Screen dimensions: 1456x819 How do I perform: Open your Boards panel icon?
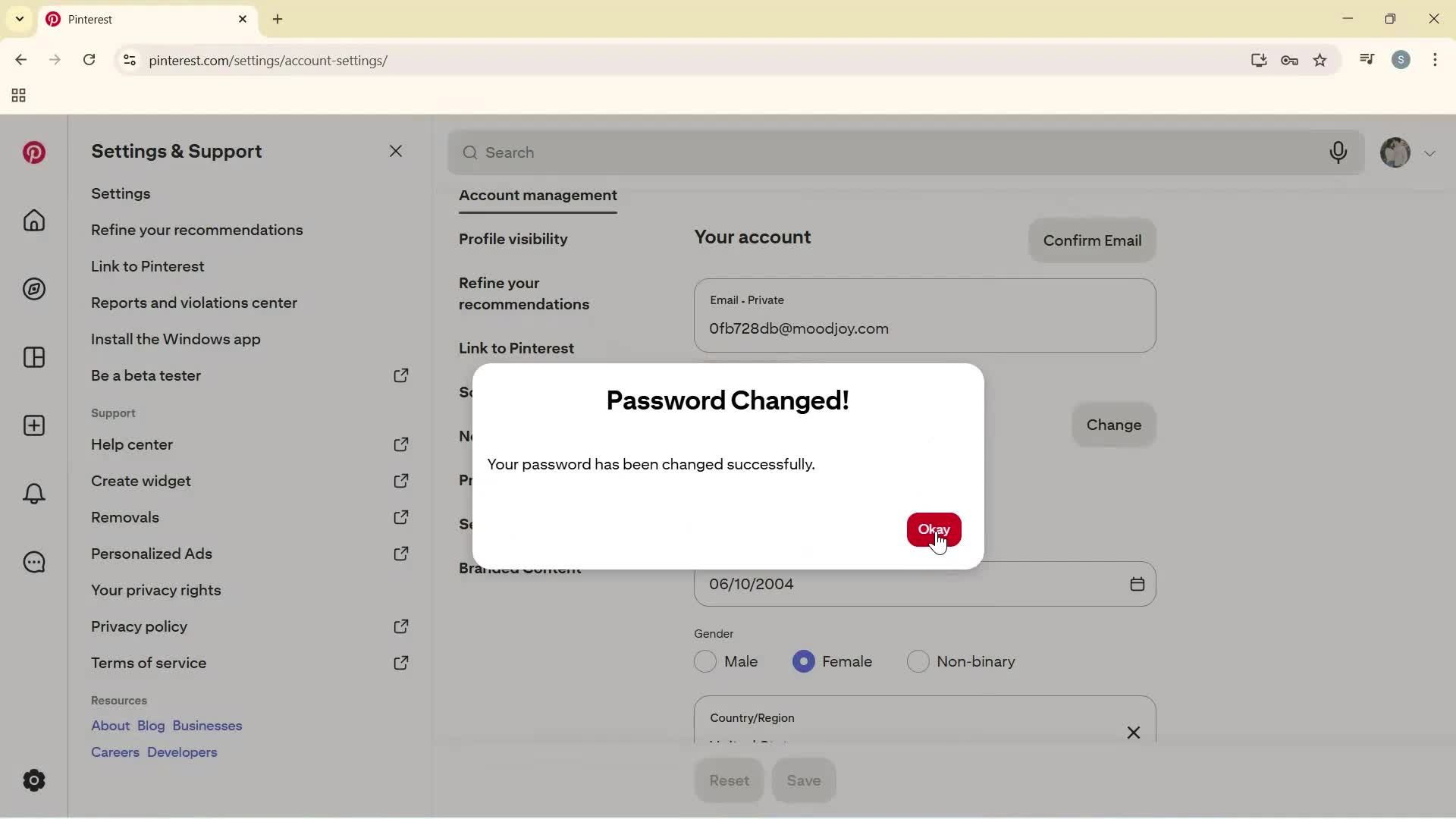point(33,357)
